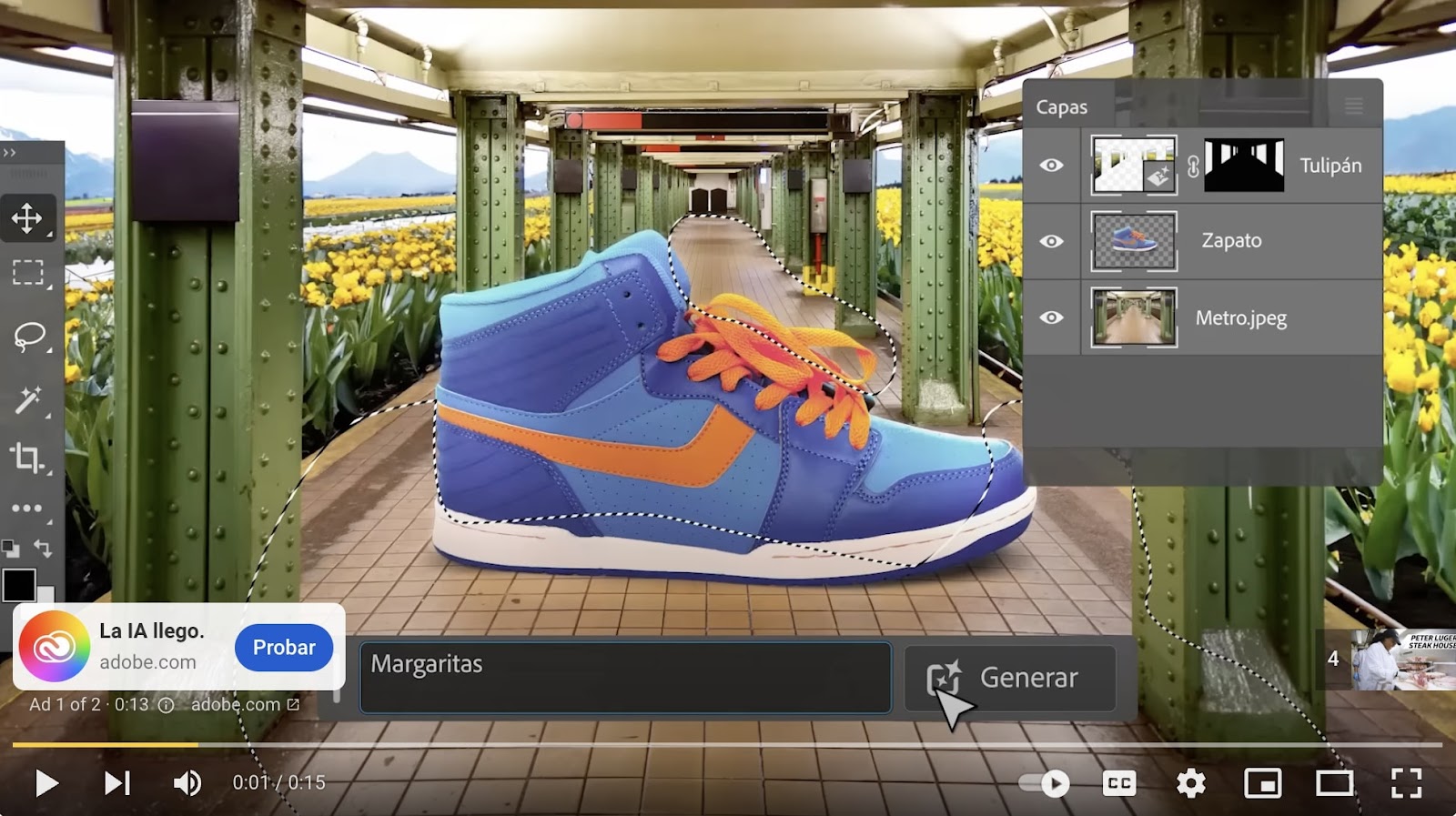Click the video progress bar
Viewport: 1456px width, 816px height.
[x=727, y=745]
